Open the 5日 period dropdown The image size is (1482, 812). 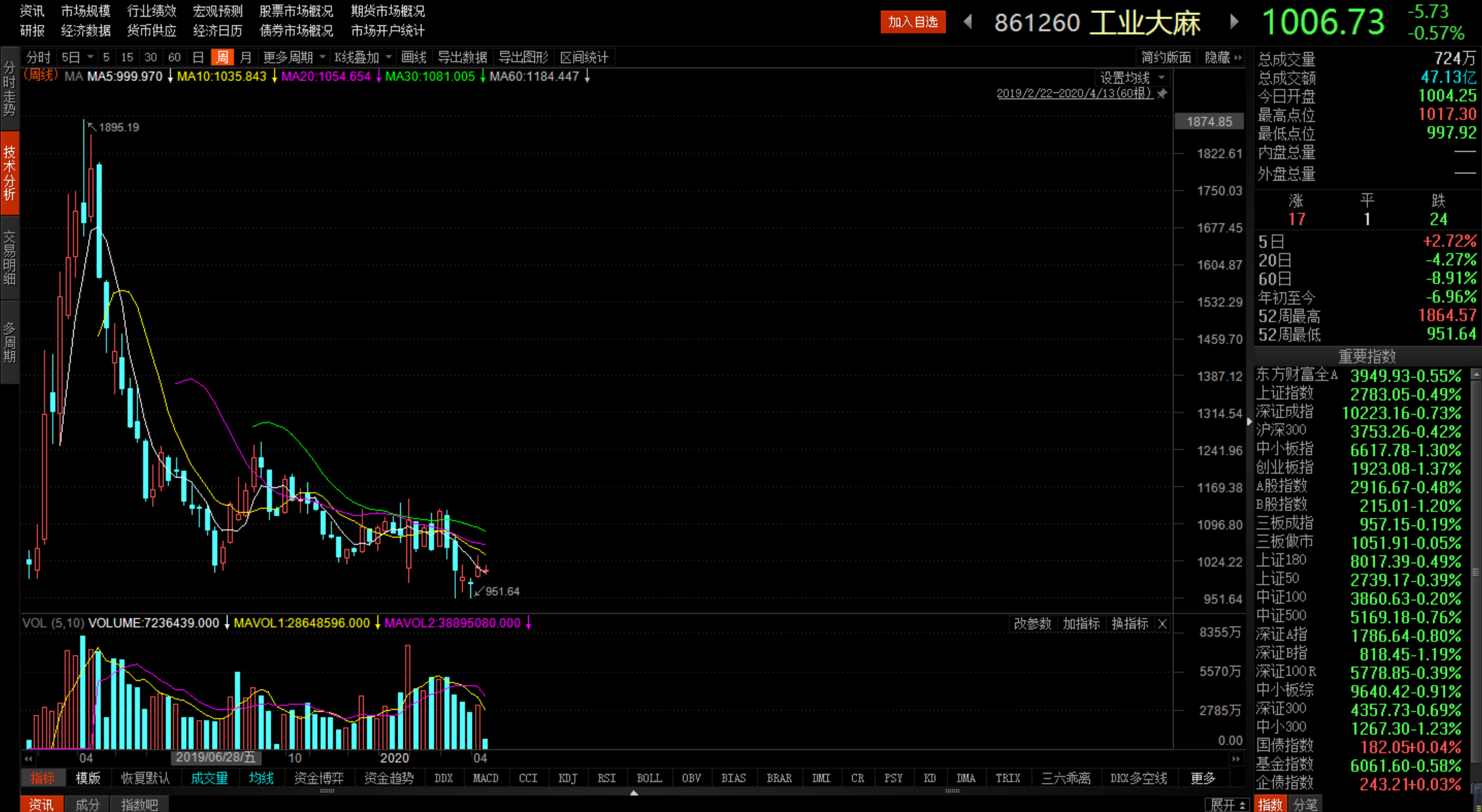click(77, 57)
